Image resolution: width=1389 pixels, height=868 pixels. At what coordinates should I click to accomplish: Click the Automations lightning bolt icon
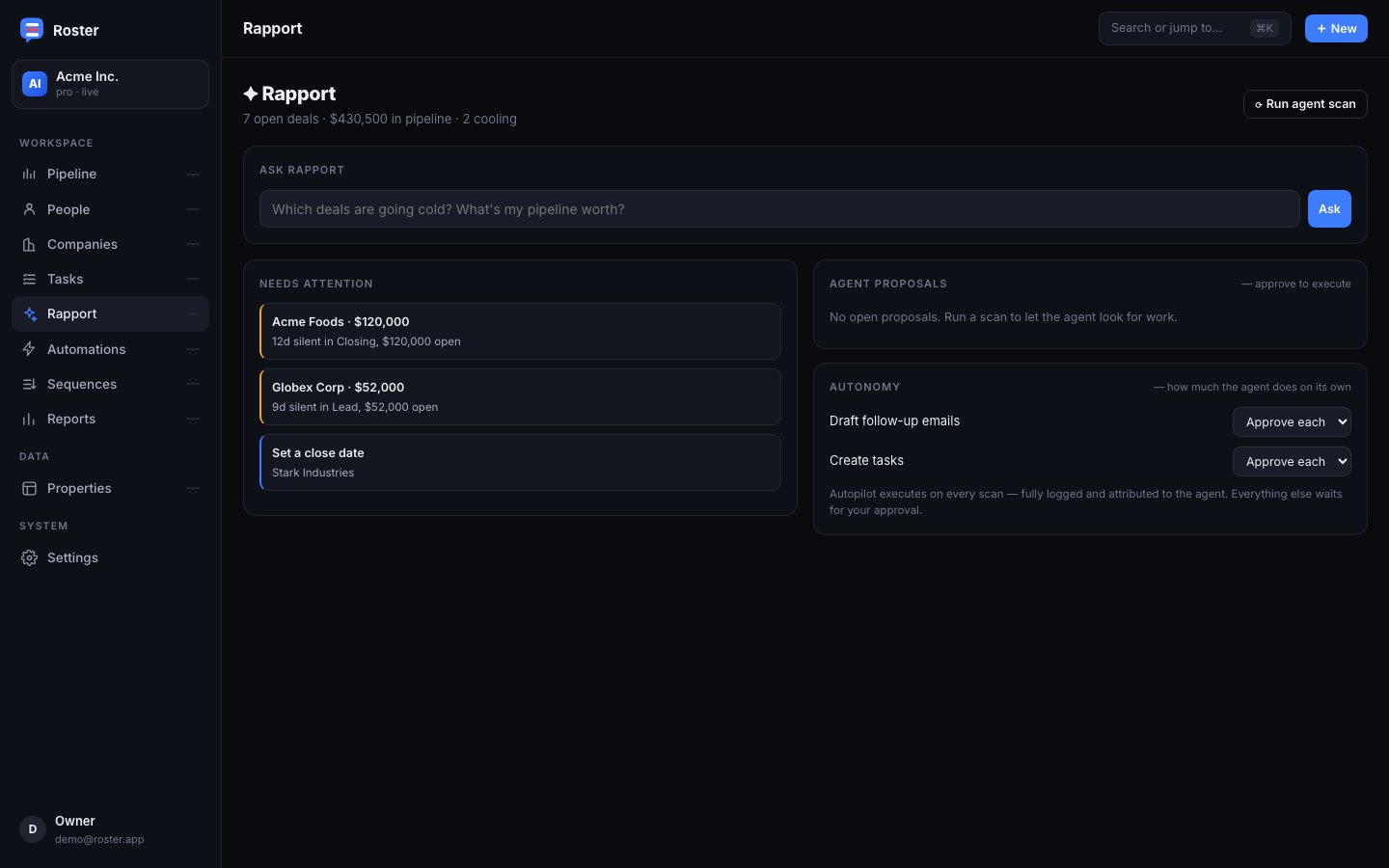tap(29, 349)
